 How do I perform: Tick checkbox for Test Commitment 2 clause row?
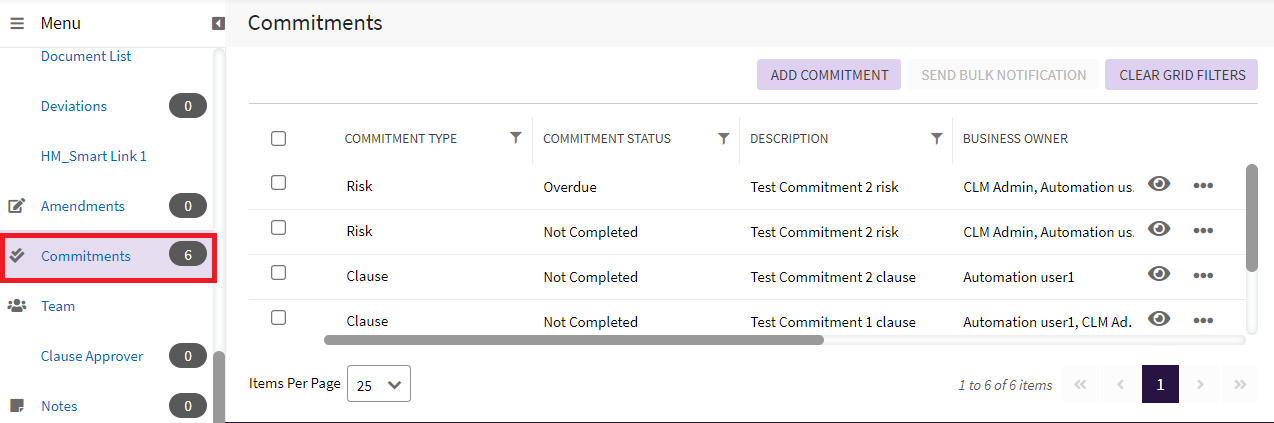coord(279,273)
